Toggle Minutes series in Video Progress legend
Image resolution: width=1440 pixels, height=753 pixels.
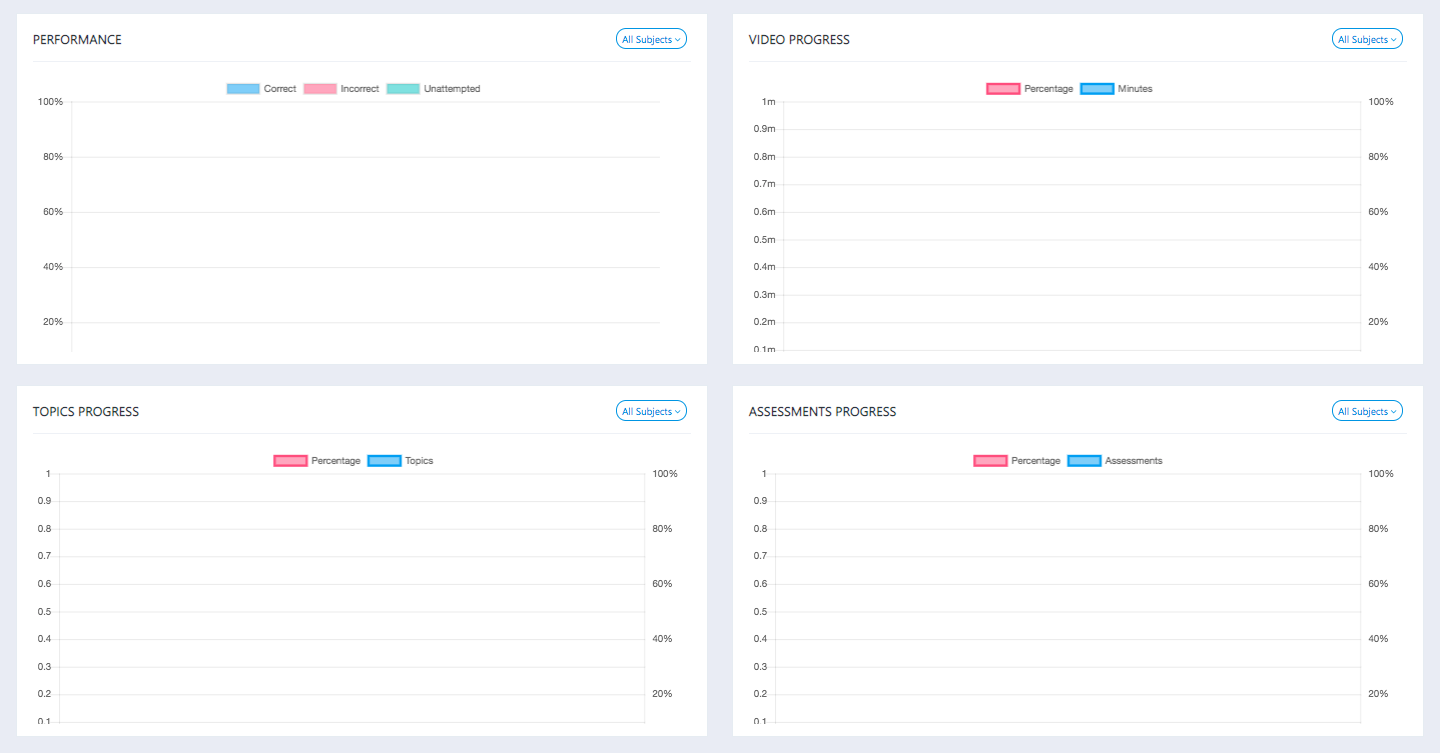(1116, 89)
